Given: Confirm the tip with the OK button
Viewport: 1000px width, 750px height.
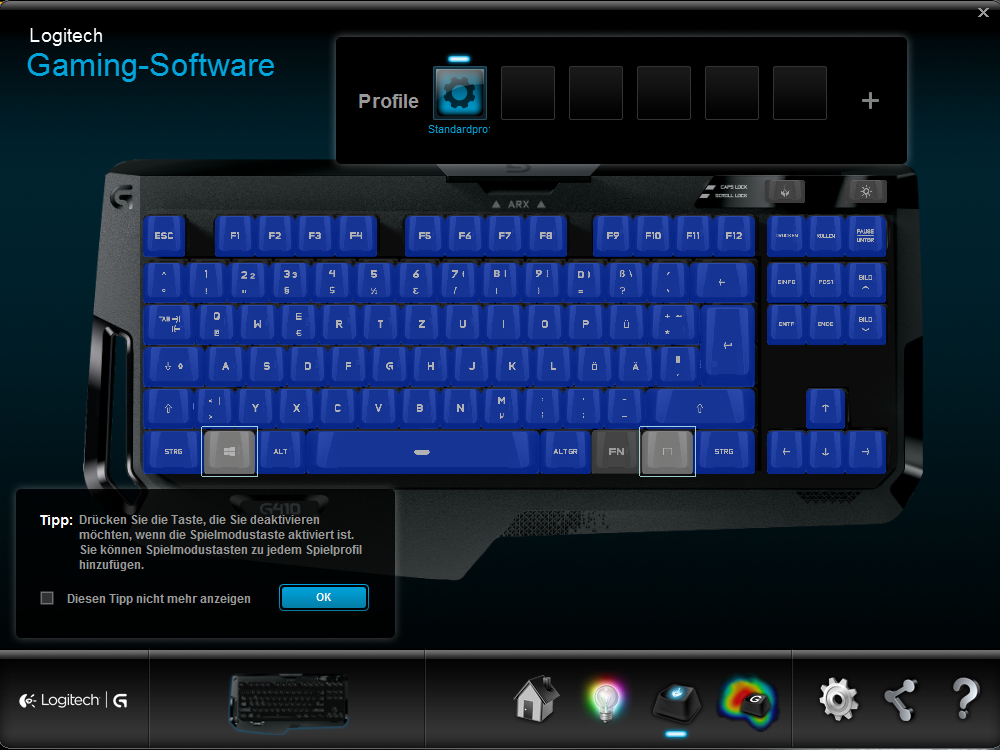Looking at the screenshot, I should tap(324, 598).
